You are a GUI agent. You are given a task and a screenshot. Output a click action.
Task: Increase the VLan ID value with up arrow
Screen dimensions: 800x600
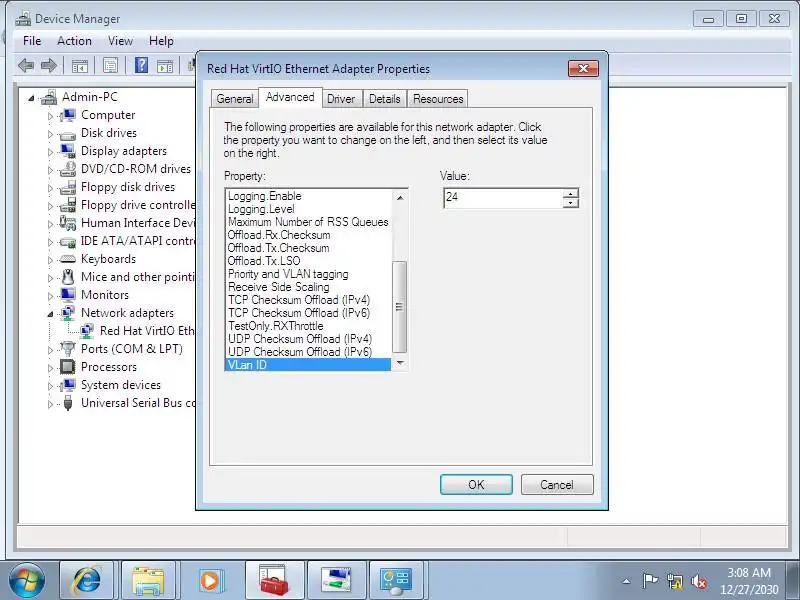click(x=571, y=193)
